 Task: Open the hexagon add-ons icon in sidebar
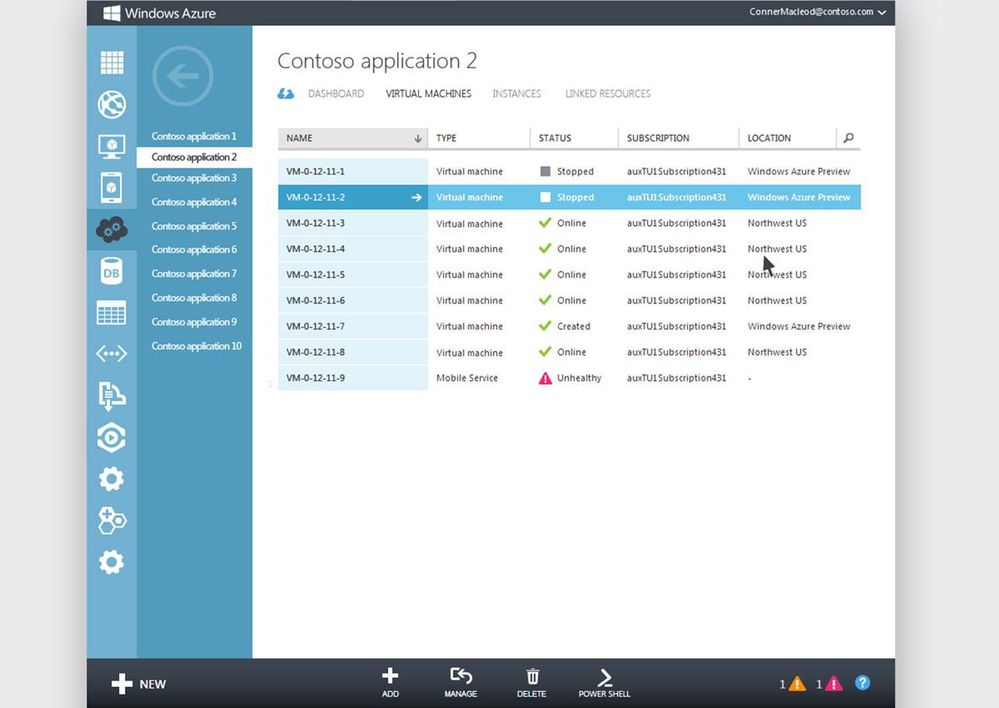(x=112, y=521)
